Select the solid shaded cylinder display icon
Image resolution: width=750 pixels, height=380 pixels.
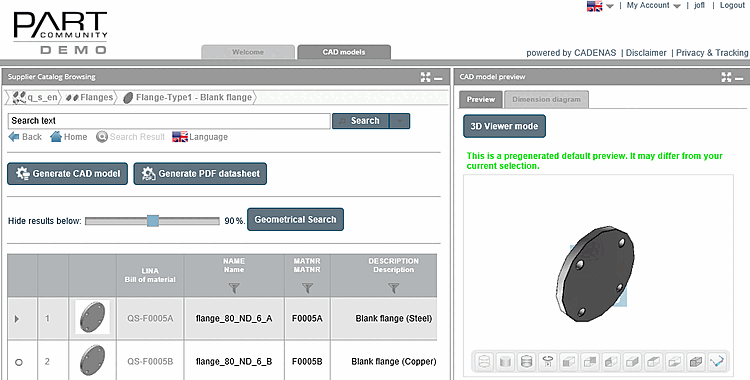tap(505, 361)
